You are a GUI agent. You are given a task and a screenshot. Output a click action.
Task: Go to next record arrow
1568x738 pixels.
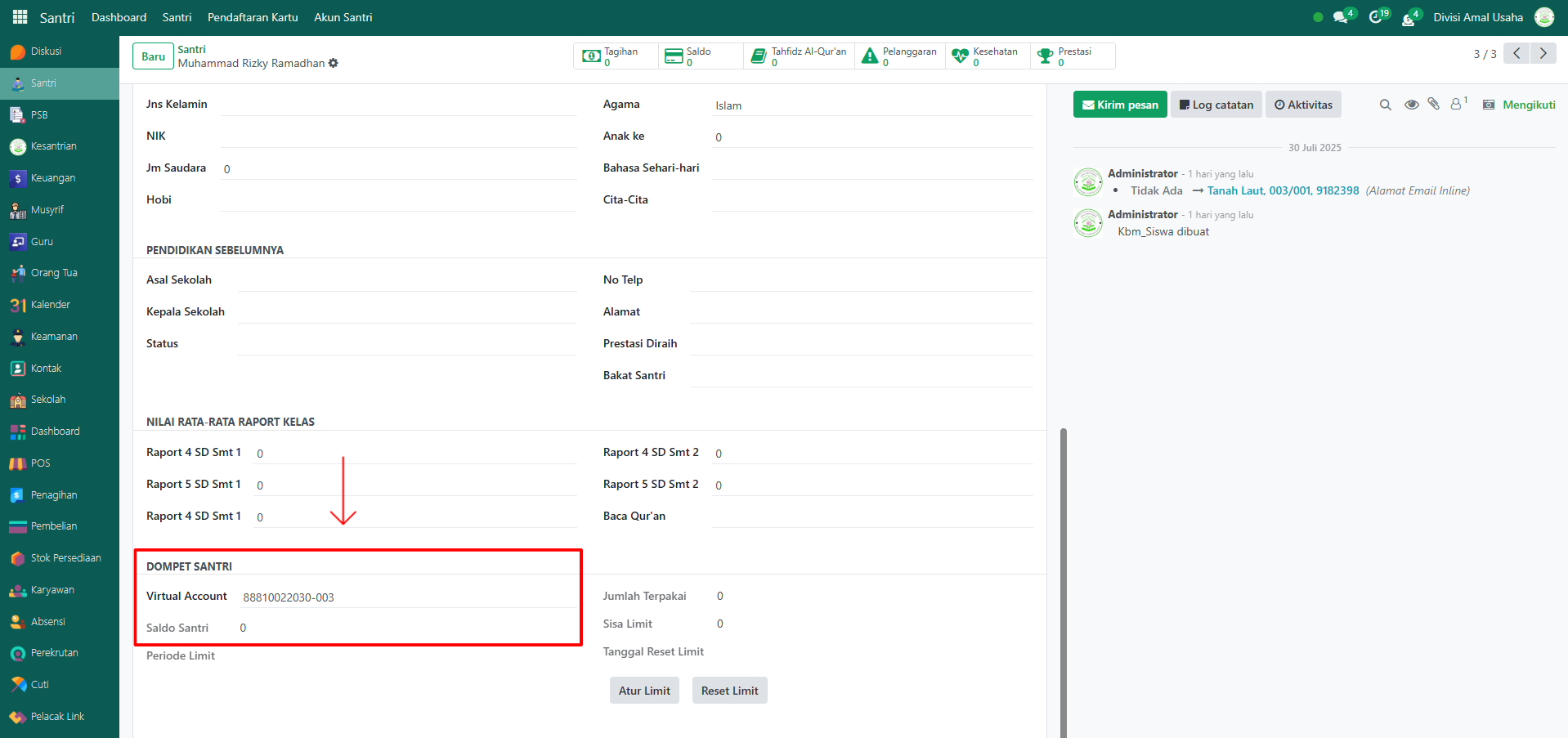1543,53
